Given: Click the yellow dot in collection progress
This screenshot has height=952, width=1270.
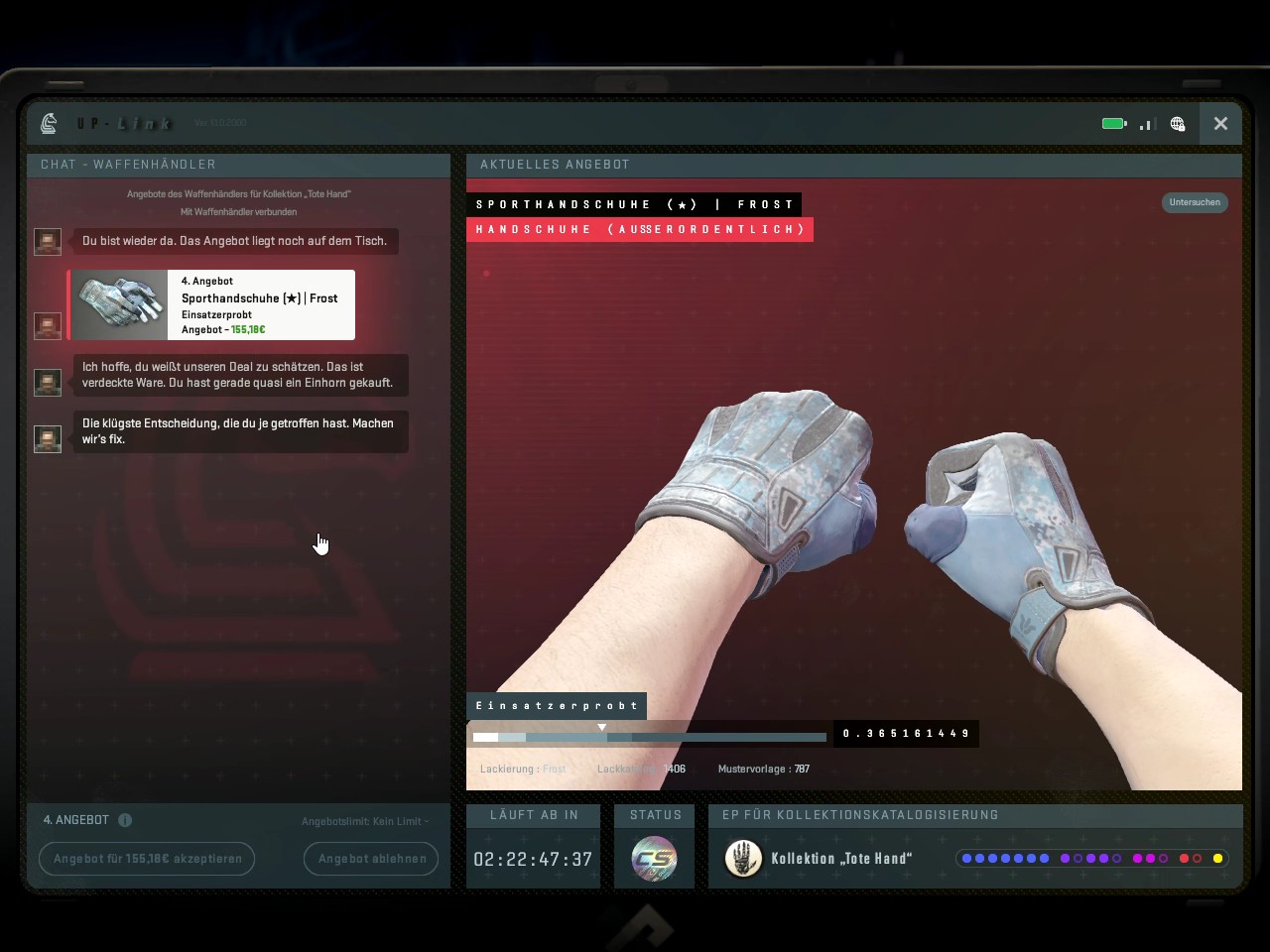Looking at the screenshot, I should click(x=1217, y=859).
